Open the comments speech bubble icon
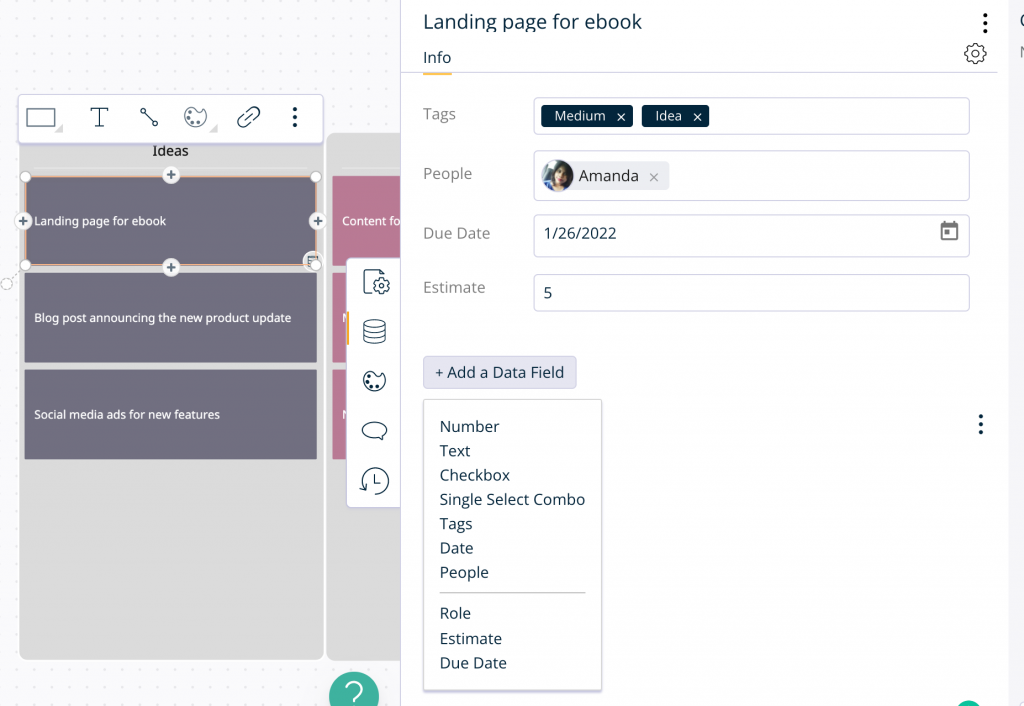Viewport: 1024px width, 706px height. click(x=375, y=431)
